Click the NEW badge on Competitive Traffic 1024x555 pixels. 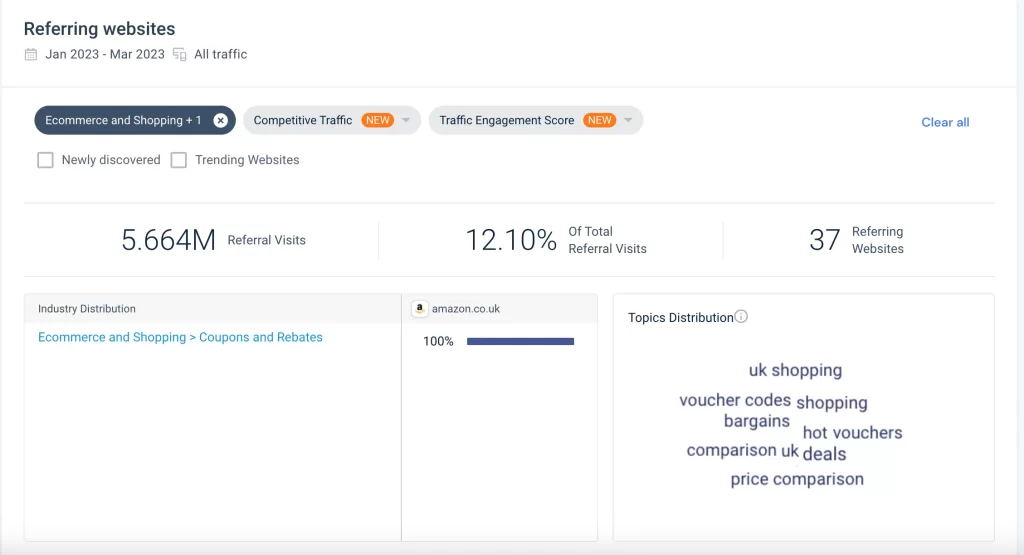(x=377, y=120)
